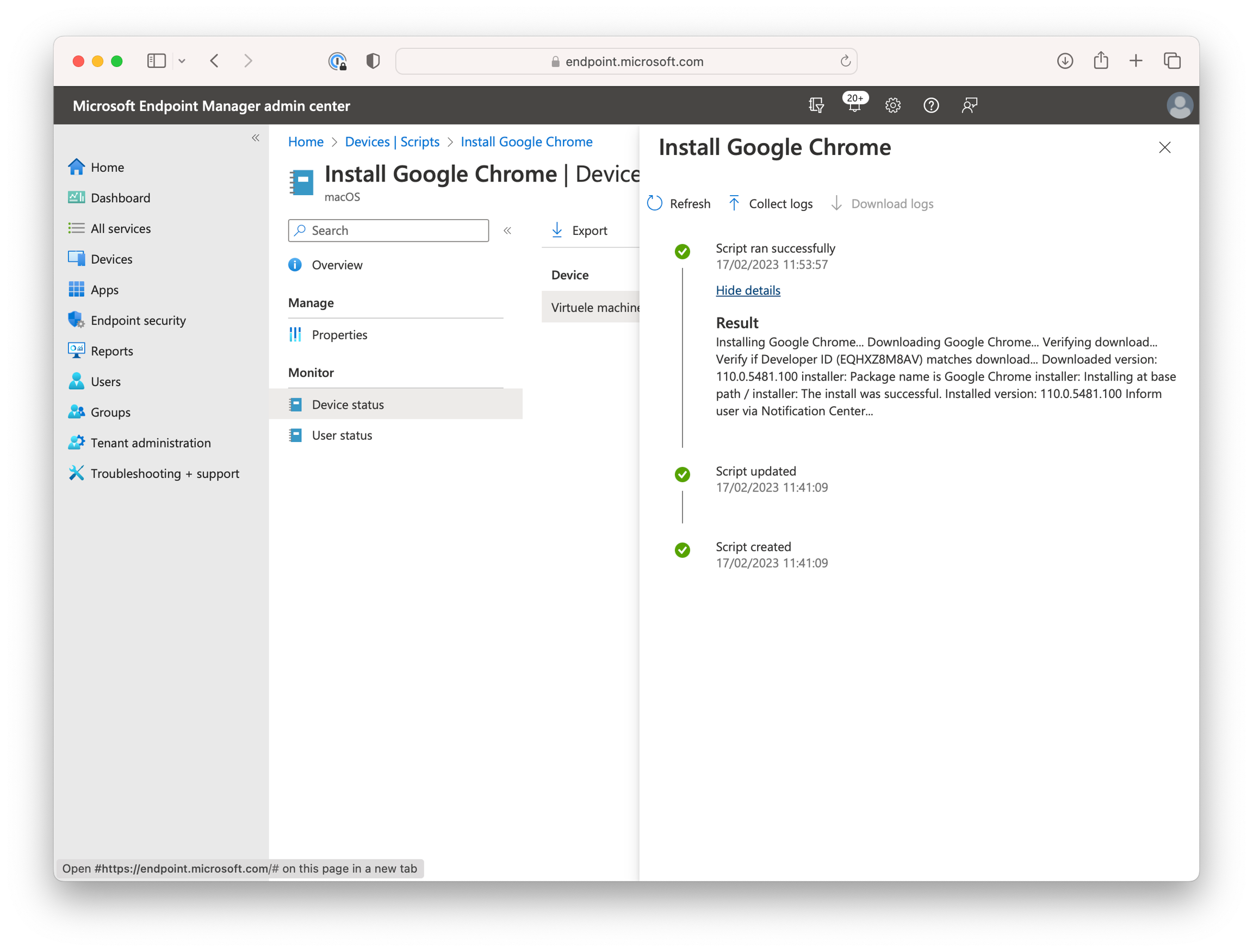Open the Cloud Shell / directory icon in header
This screenshot has height=952, width=1253.
point(816,105)
